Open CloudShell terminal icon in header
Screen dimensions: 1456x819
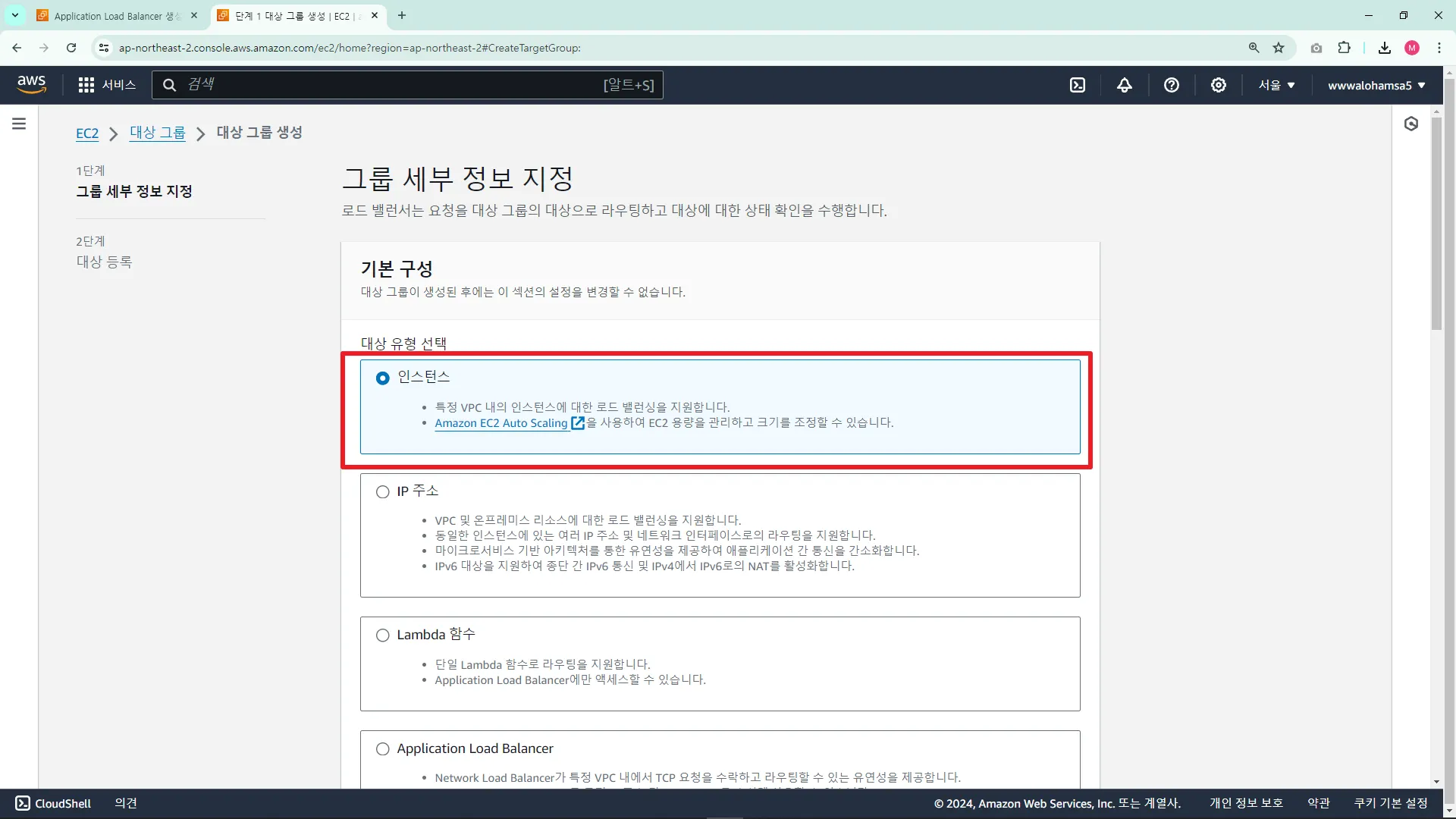tap(1078, 85)
